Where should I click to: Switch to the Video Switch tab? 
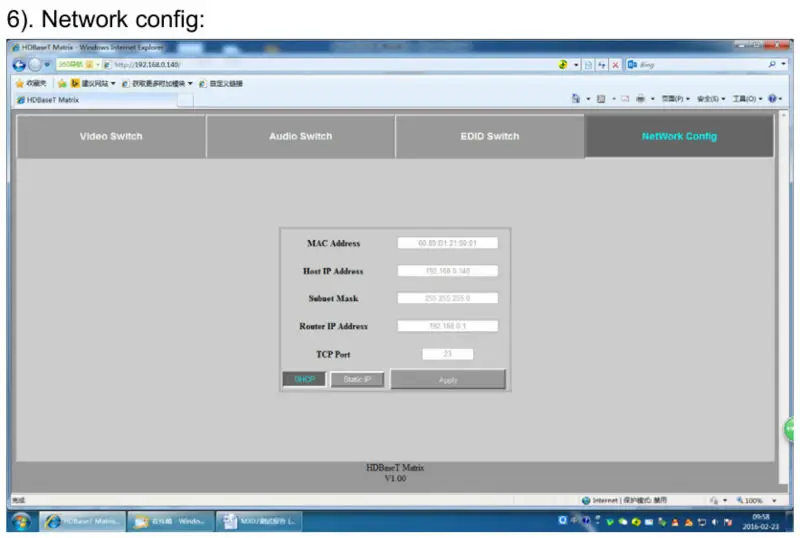click(111, 136)
